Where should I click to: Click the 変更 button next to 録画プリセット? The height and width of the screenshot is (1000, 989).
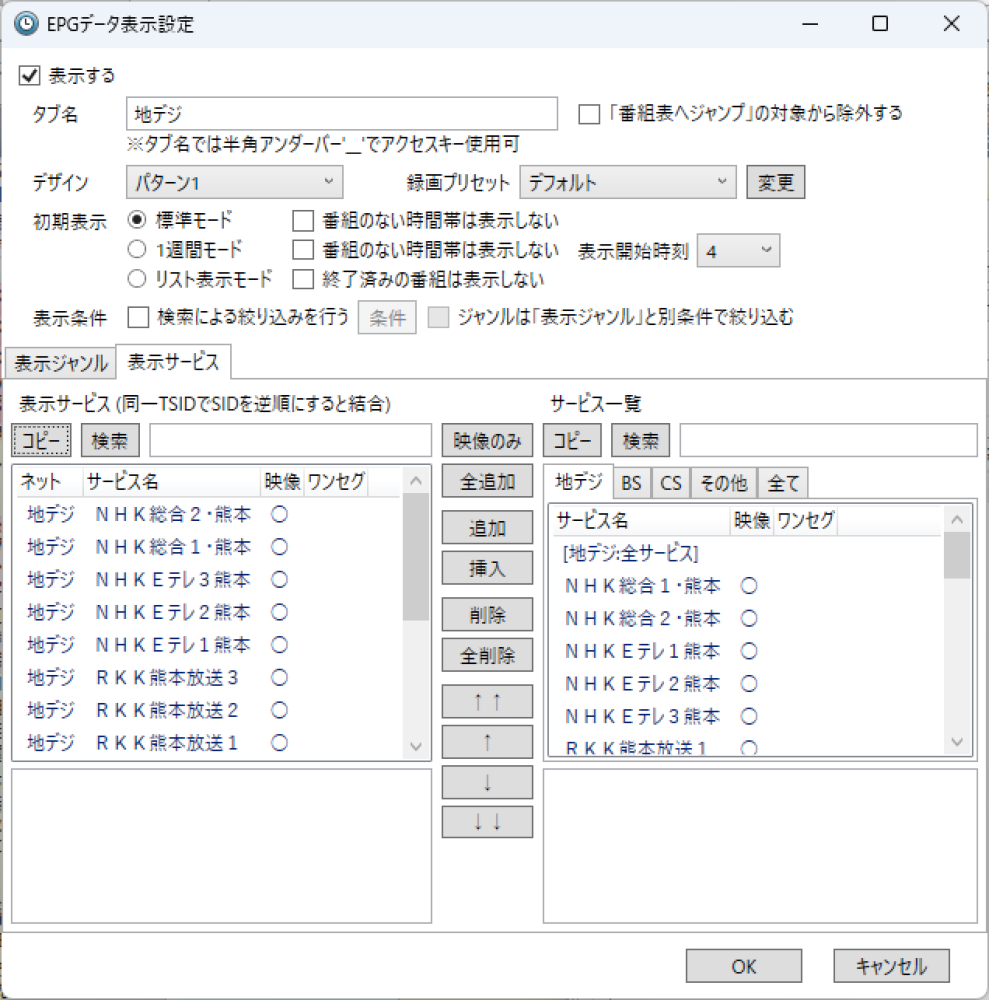click(x=775, y=182)
